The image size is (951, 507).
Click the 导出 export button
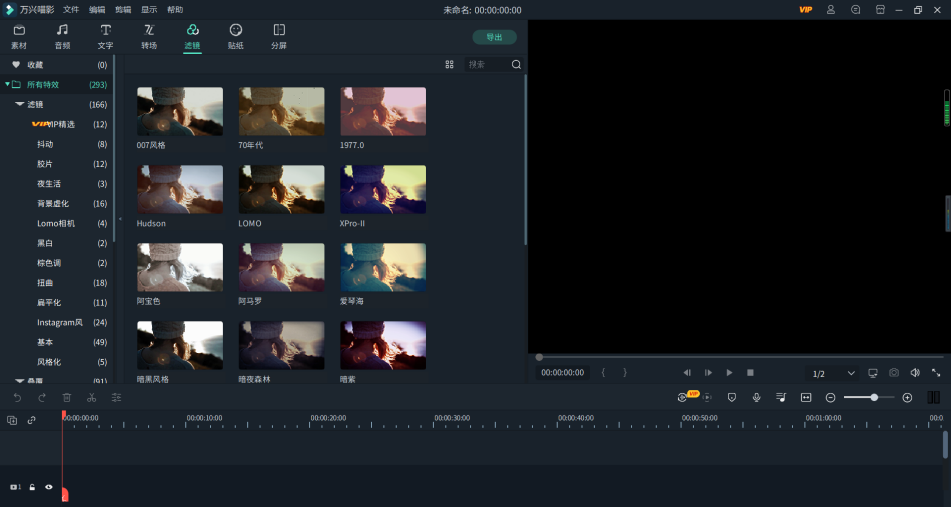(x=494, y=37)
